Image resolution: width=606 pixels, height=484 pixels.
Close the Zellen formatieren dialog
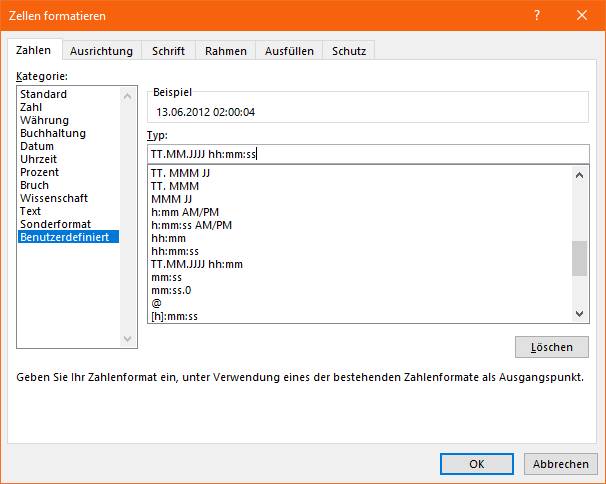click(x=582, y=15)
